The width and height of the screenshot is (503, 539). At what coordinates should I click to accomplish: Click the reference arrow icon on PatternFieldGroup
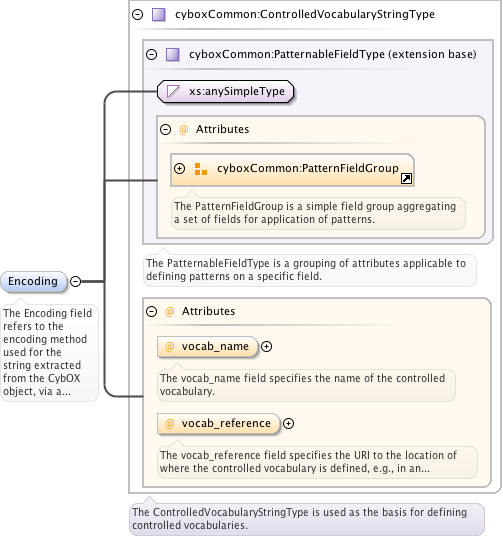[x=406, y=179]
